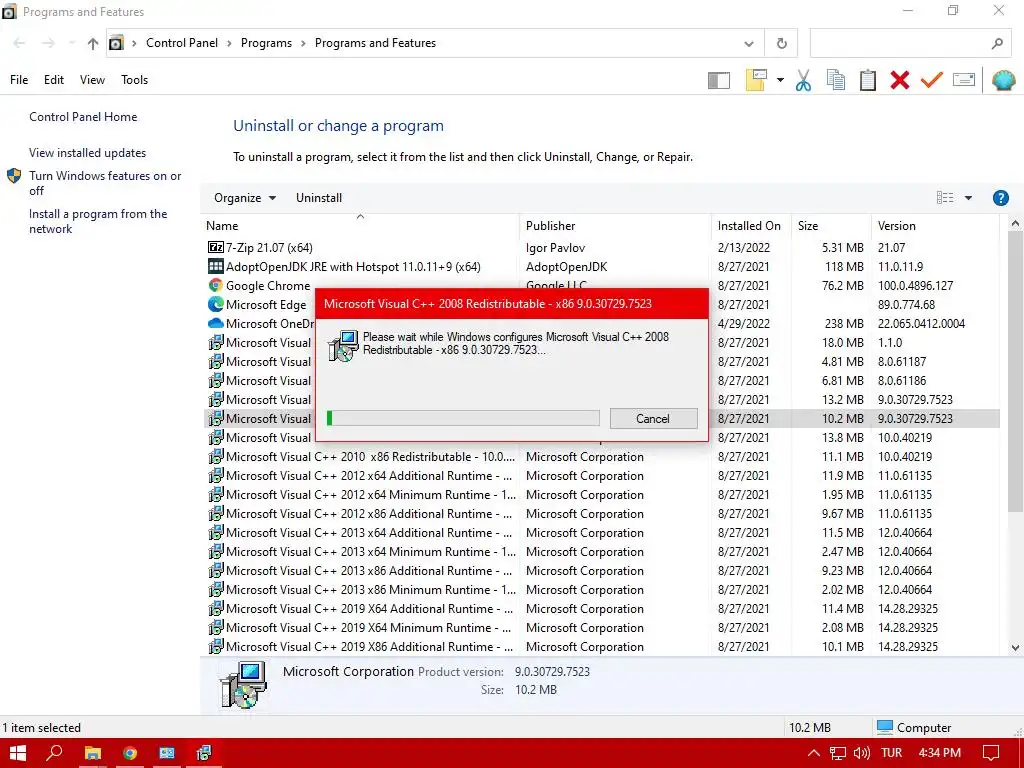
Task: Click the Microsoft OneDrive cloud icon
Action: point(216,323)
